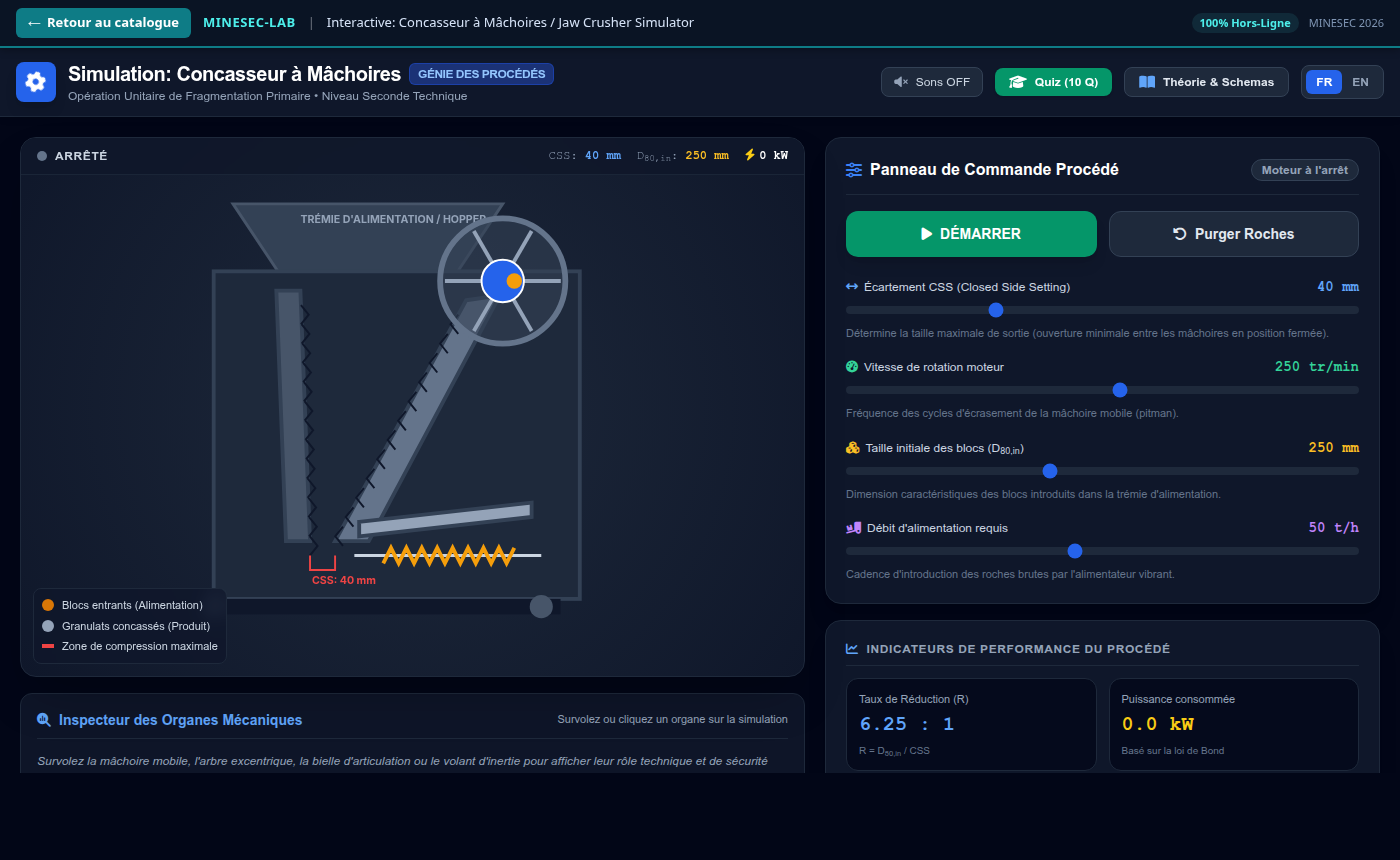Click the Inspecteur des Organes Mécaniques heading
Viewport: 1400px width, 860px height.
[x=180, y=720]
